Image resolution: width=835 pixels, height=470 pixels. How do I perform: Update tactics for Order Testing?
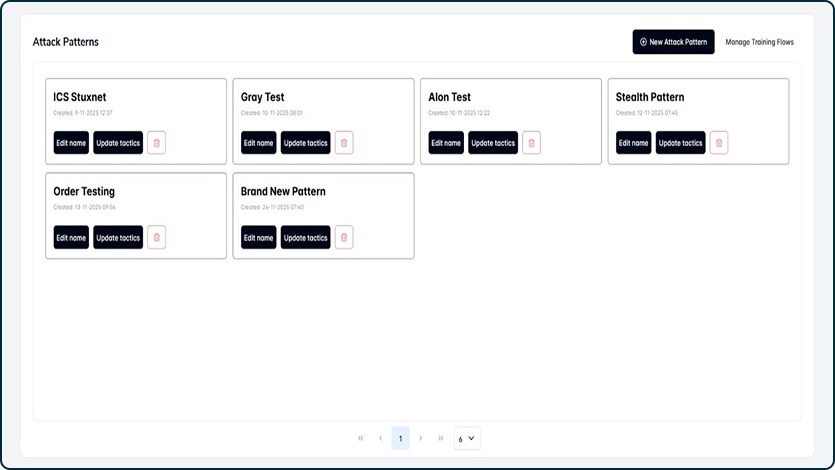118,237
